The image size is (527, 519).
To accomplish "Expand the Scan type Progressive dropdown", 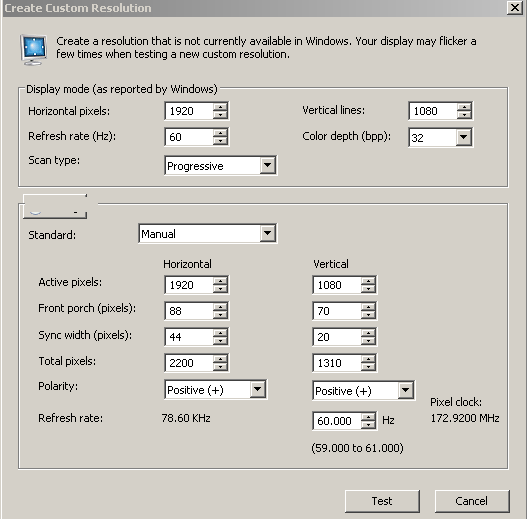I will point(268,165).
